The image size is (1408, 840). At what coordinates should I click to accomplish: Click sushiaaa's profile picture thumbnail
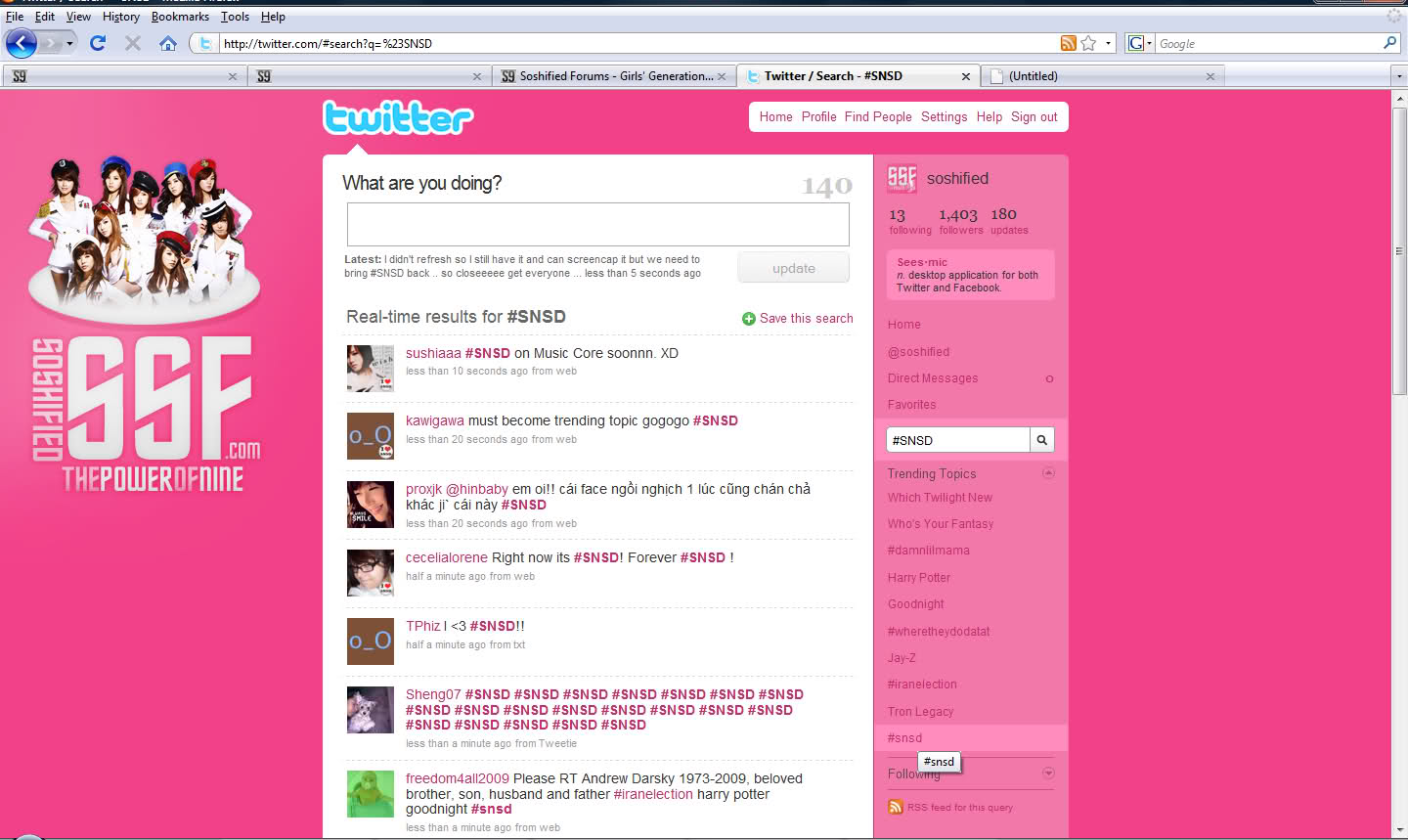[x=371, y=369]
